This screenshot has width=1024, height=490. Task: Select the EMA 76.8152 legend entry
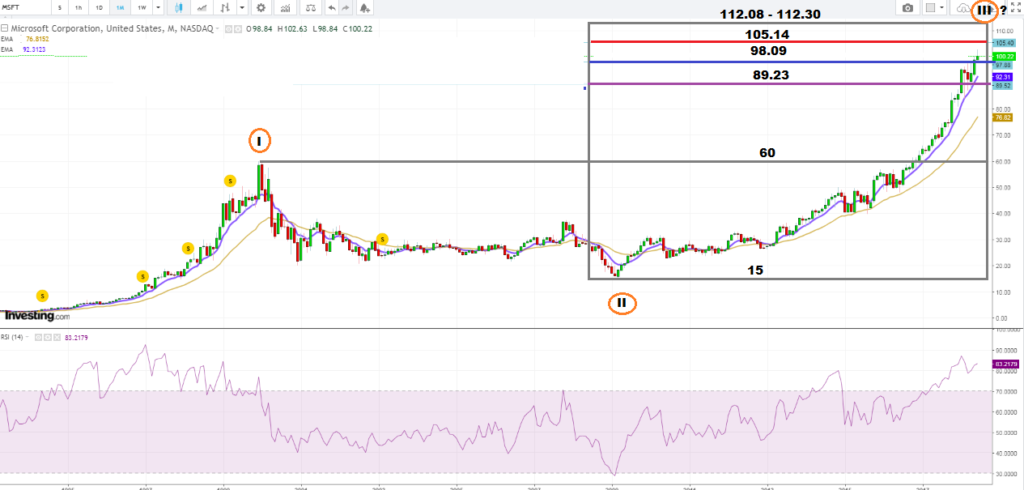[x=23, y=38]
